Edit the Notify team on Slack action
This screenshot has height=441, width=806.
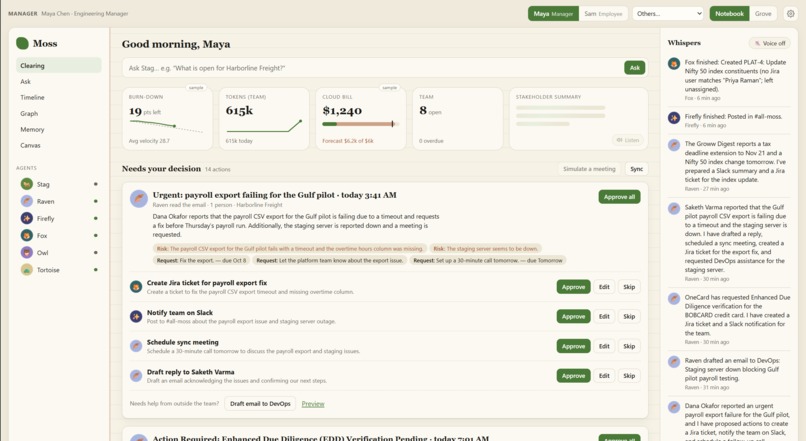pyautogui.click(x=604, y=317)
